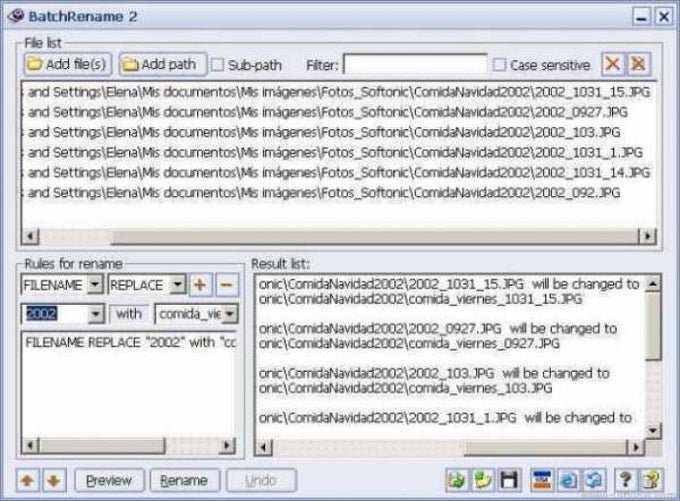Click the Result list horizontal scrollbar thumb
This screenshot has width=680, height=501.
click(546, 447)
